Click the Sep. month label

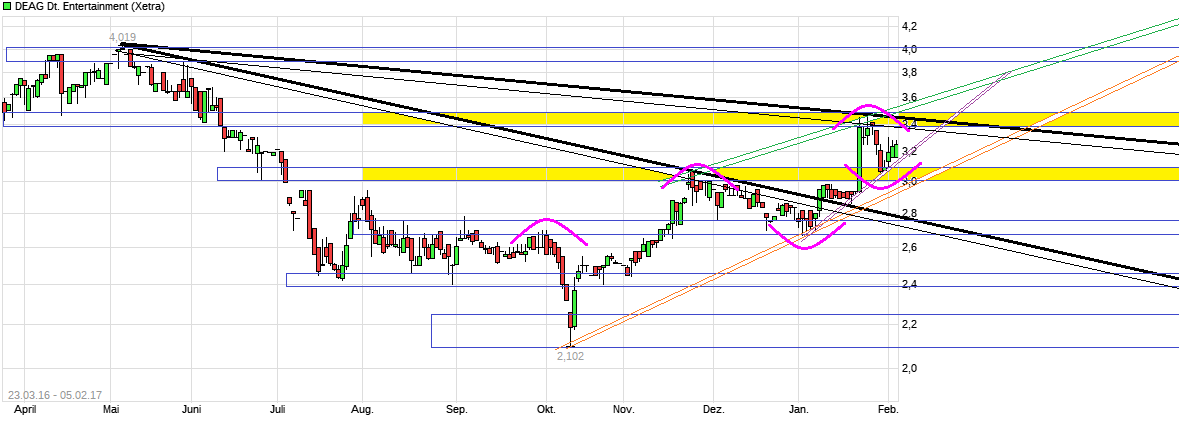(x=456, y=410)
